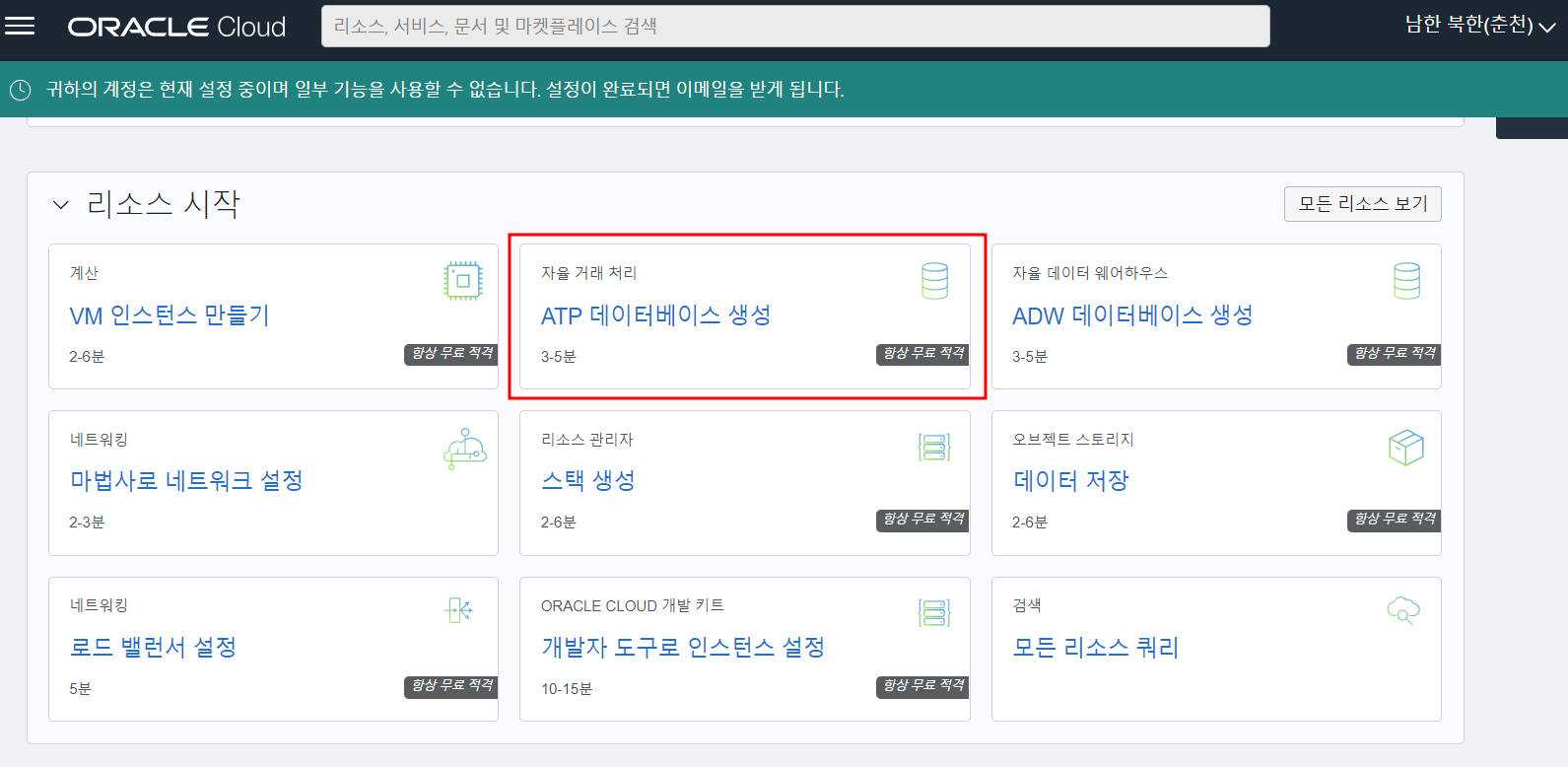The image size is (1568, 767).
Task: Click the ORACLE Cloud logo
Action: pos(176,27)
